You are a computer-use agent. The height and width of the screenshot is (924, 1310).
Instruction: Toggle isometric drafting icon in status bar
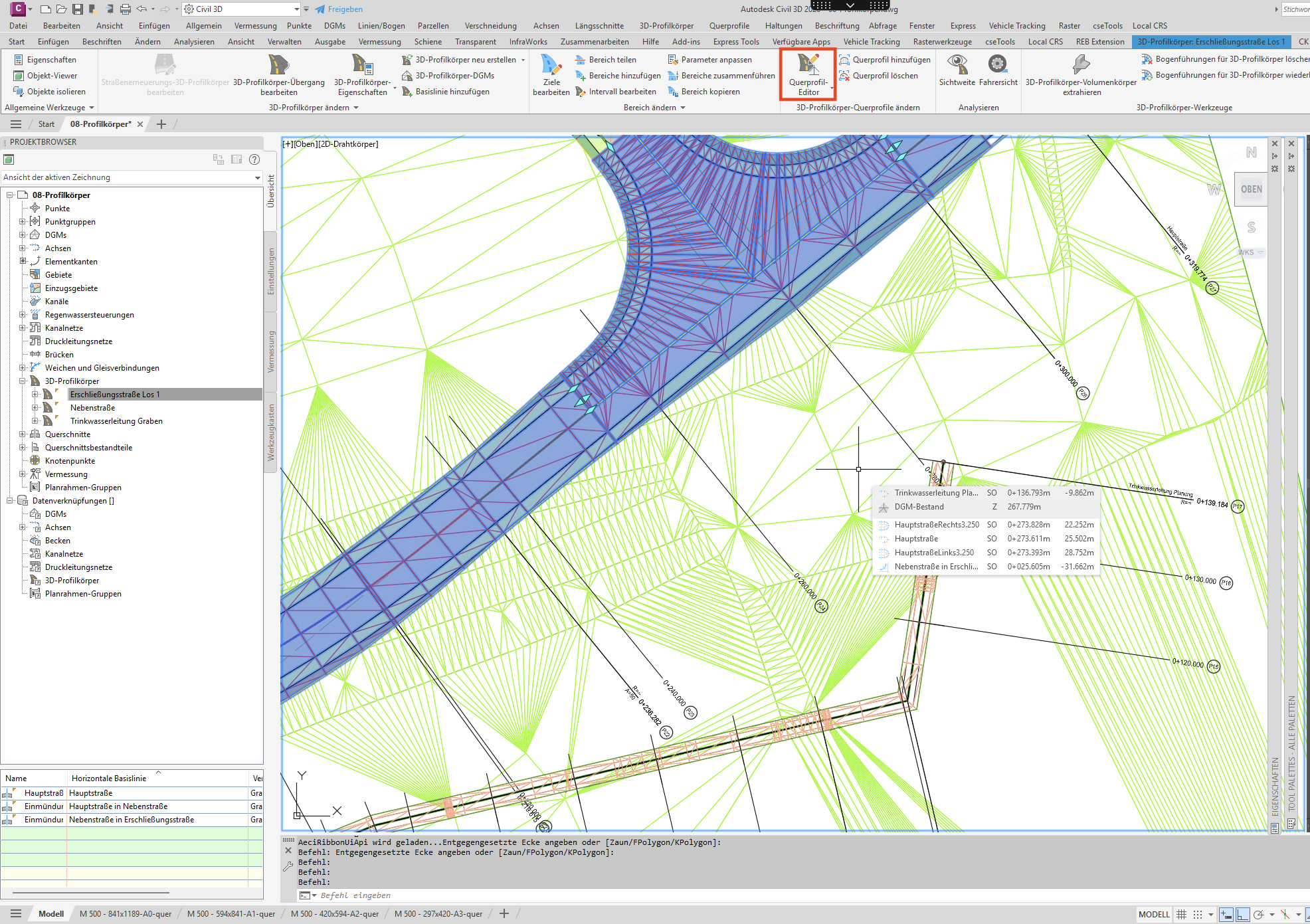pyautogui.click(x=1285, y=915)
